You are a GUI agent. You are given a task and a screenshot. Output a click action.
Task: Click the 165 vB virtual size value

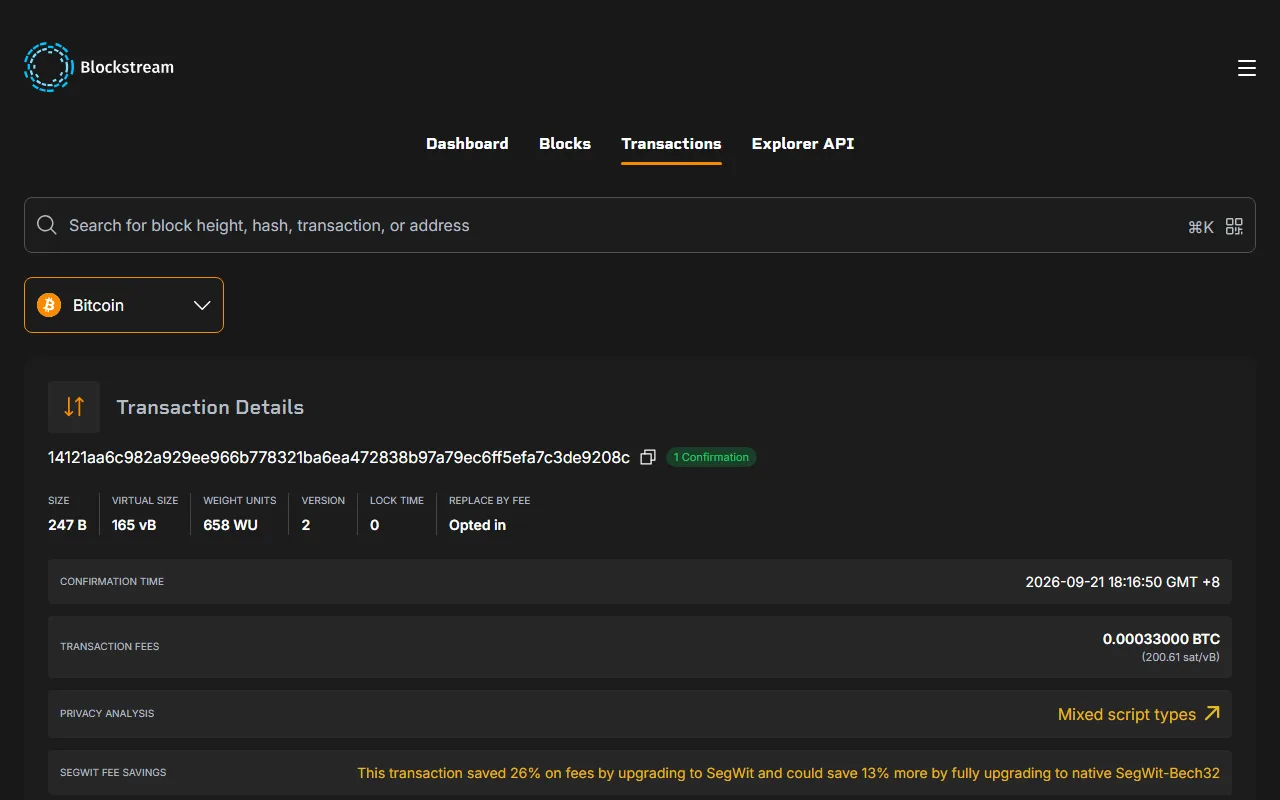134,525
